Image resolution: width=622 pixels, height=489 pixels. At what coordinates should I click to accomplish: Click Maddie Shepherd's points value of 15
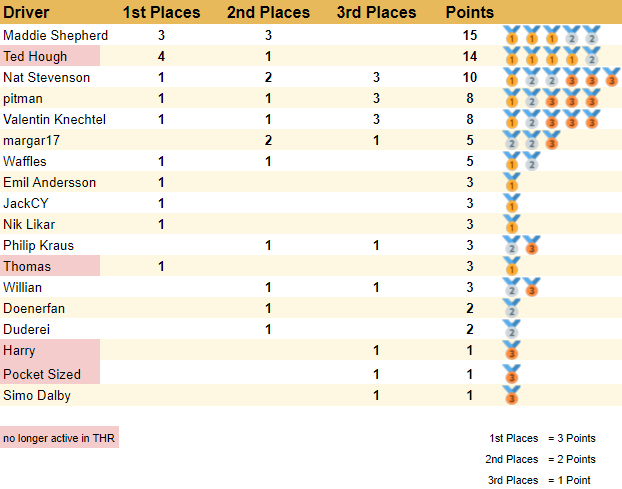[x=469, y=35]
